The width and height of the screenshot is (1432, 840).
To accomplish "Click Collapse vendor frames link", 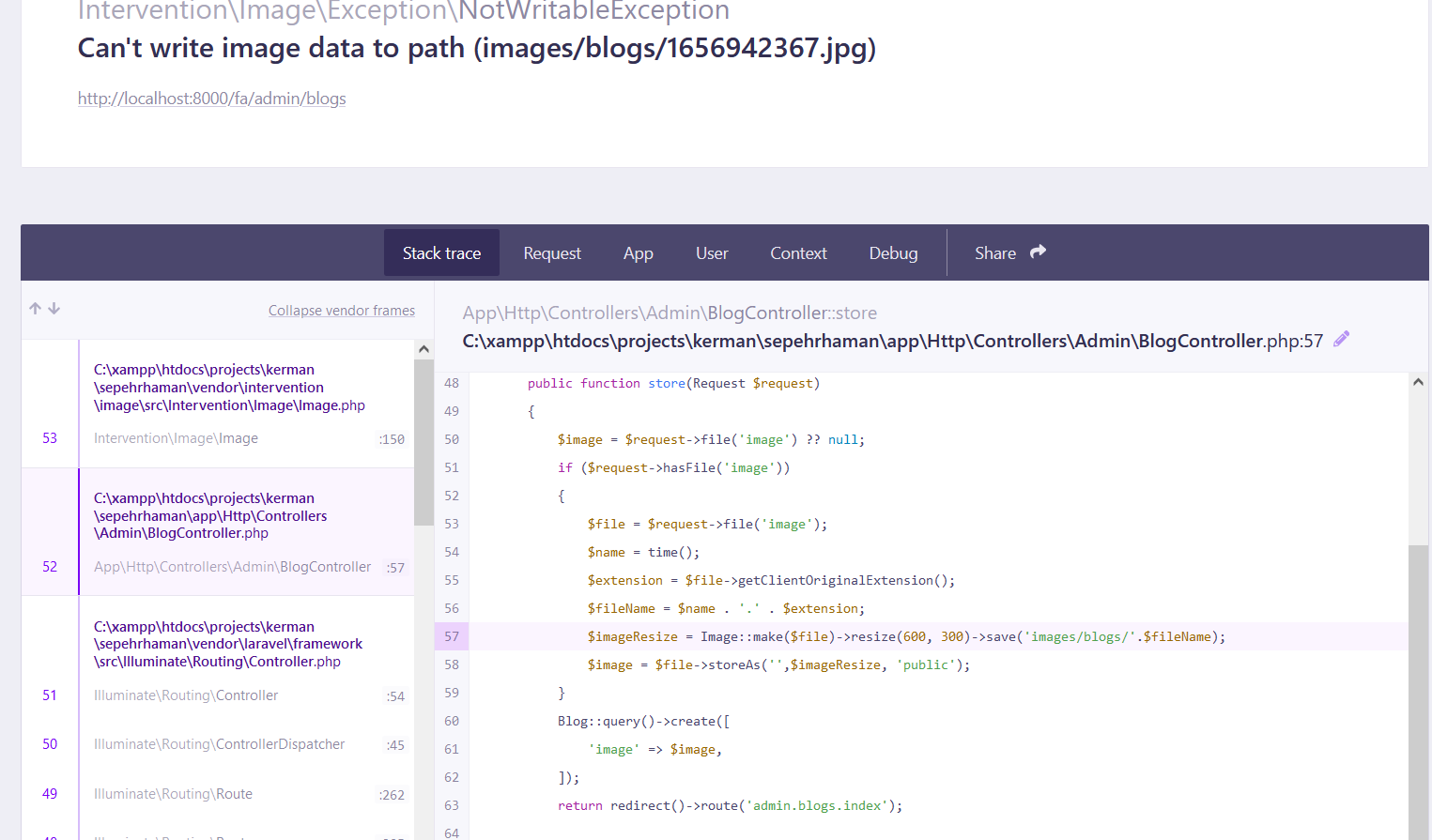I will point(342,311).
